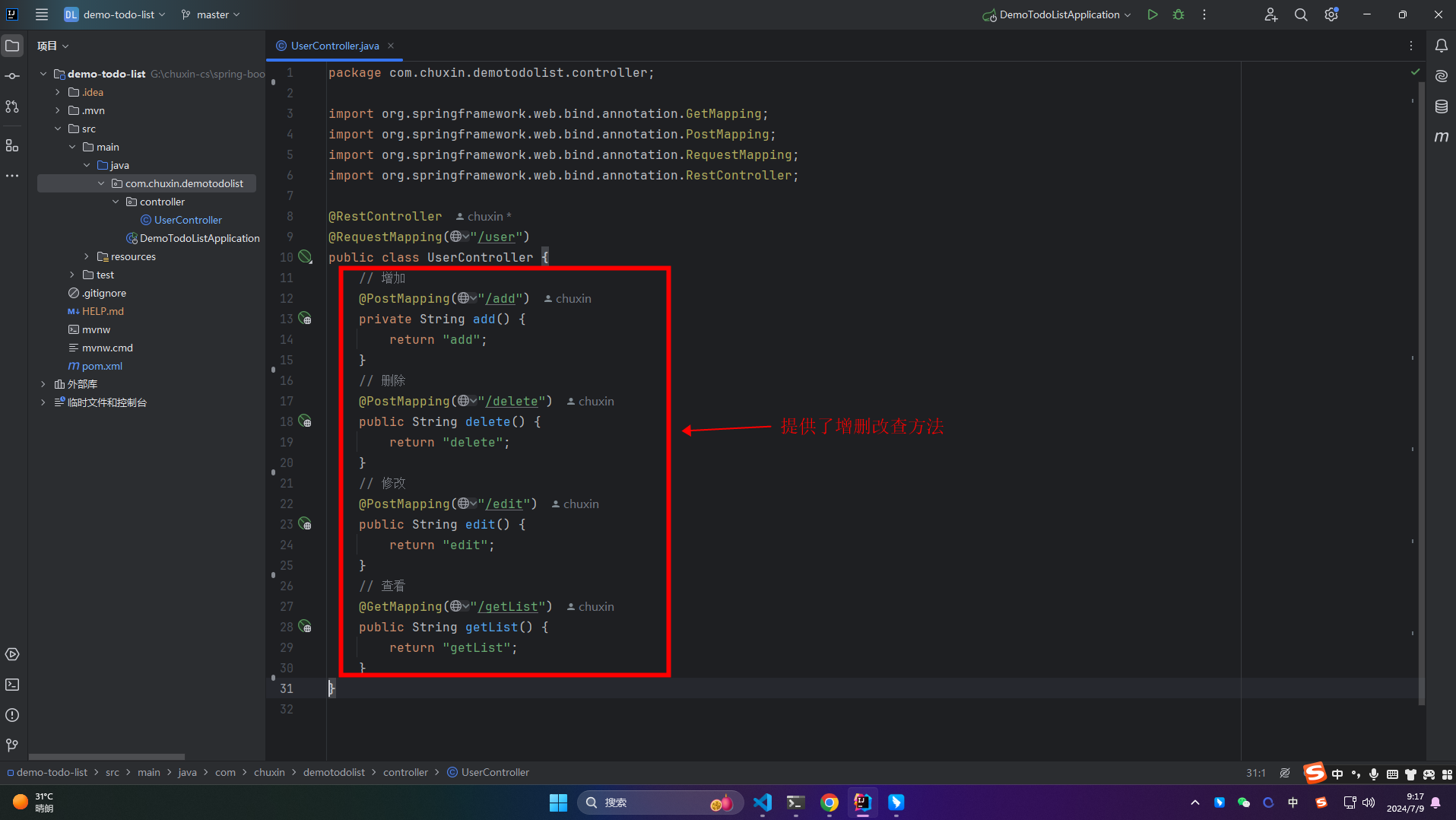Open the Services tool window
The image size is (1456, 820).
12,654
